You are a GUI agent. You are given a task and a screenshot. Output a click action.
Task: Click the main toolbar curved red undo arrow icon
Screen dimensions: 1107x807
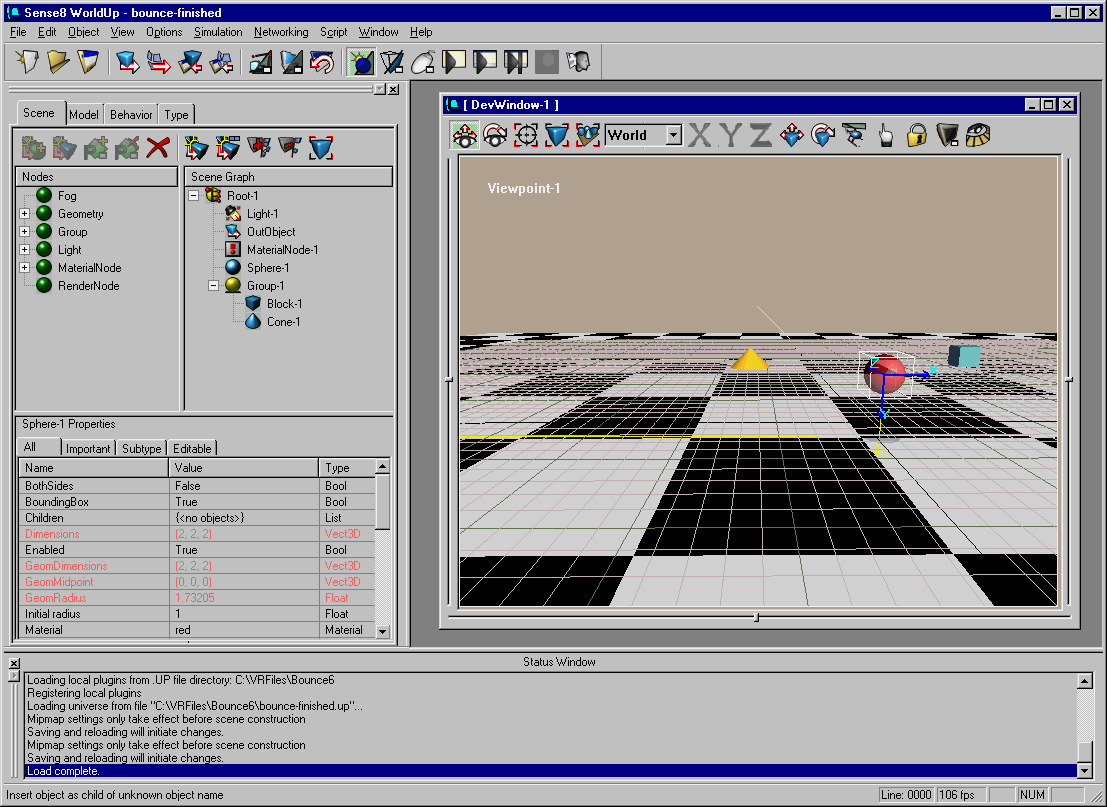[x=322, y=62]
